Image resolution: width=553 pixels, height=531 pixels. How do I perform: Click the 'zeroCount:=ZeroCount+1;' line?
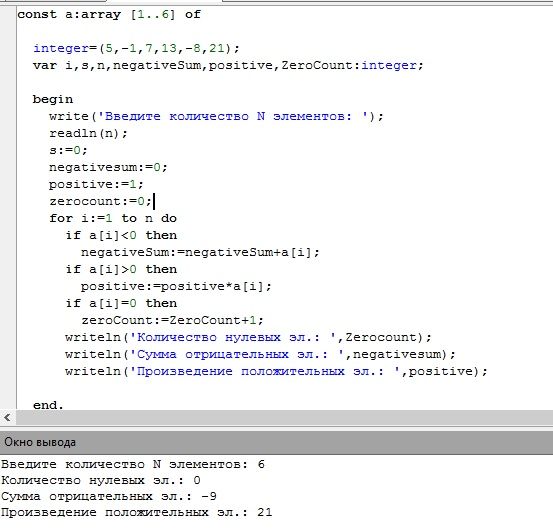point(172,320)
